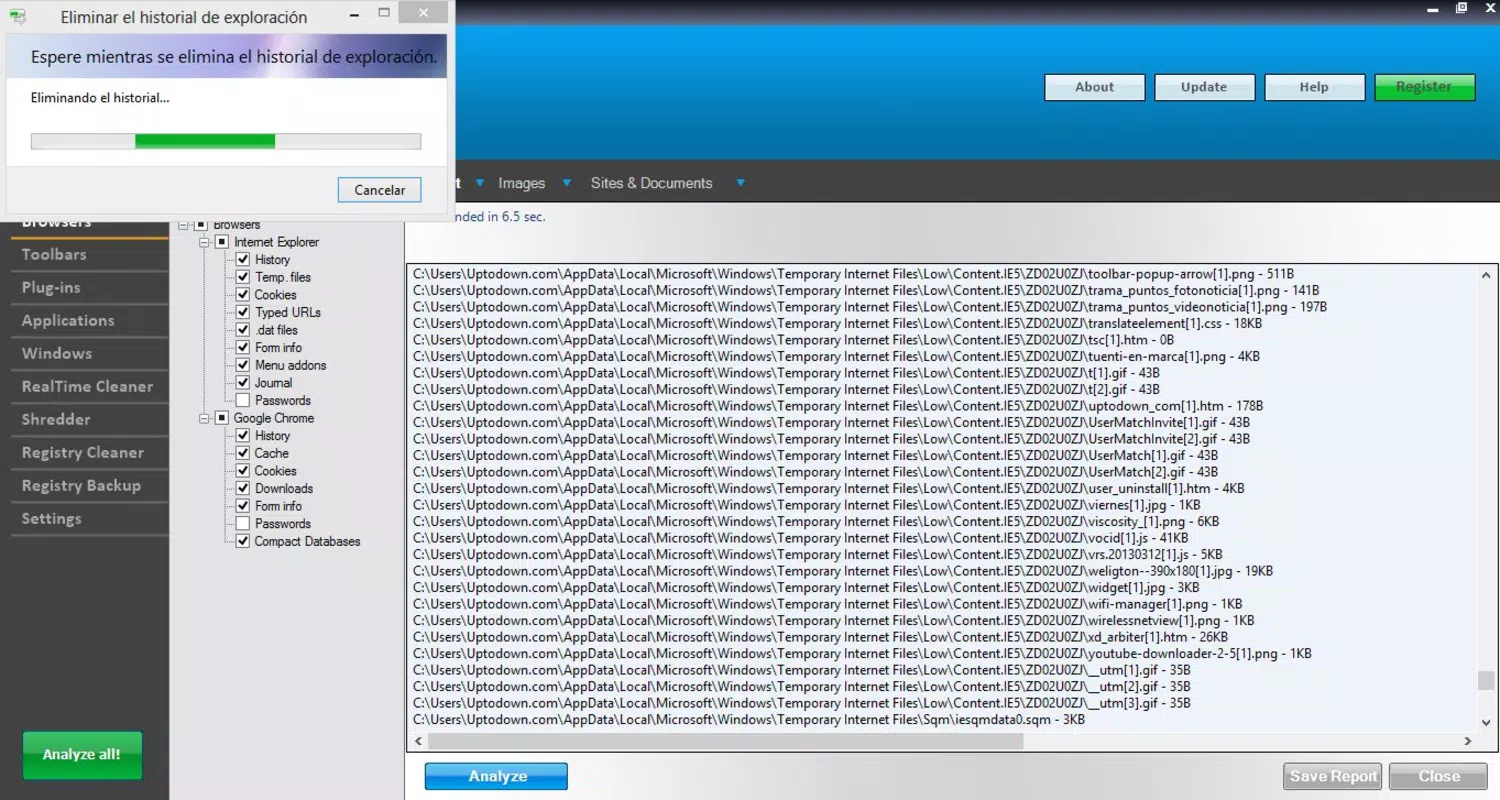The width and height of the screenshot is (1500, 800).
Task: Click the blue Analyze button
Action: coord(496,777)
